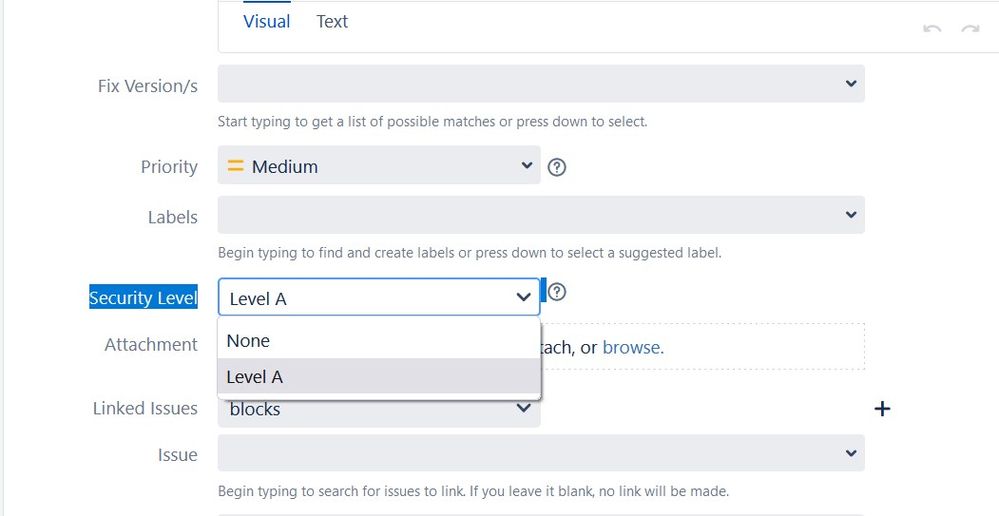Image resolution: width=999 pixels, height=516 pixels.
Task: Click the browse link for attachments
Action: pos(631,347)
